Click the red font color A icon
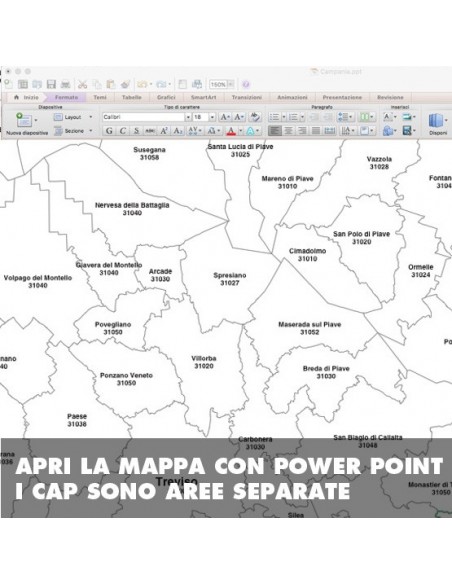The height and width of the screenshot is (584, 452). point(231,131)
